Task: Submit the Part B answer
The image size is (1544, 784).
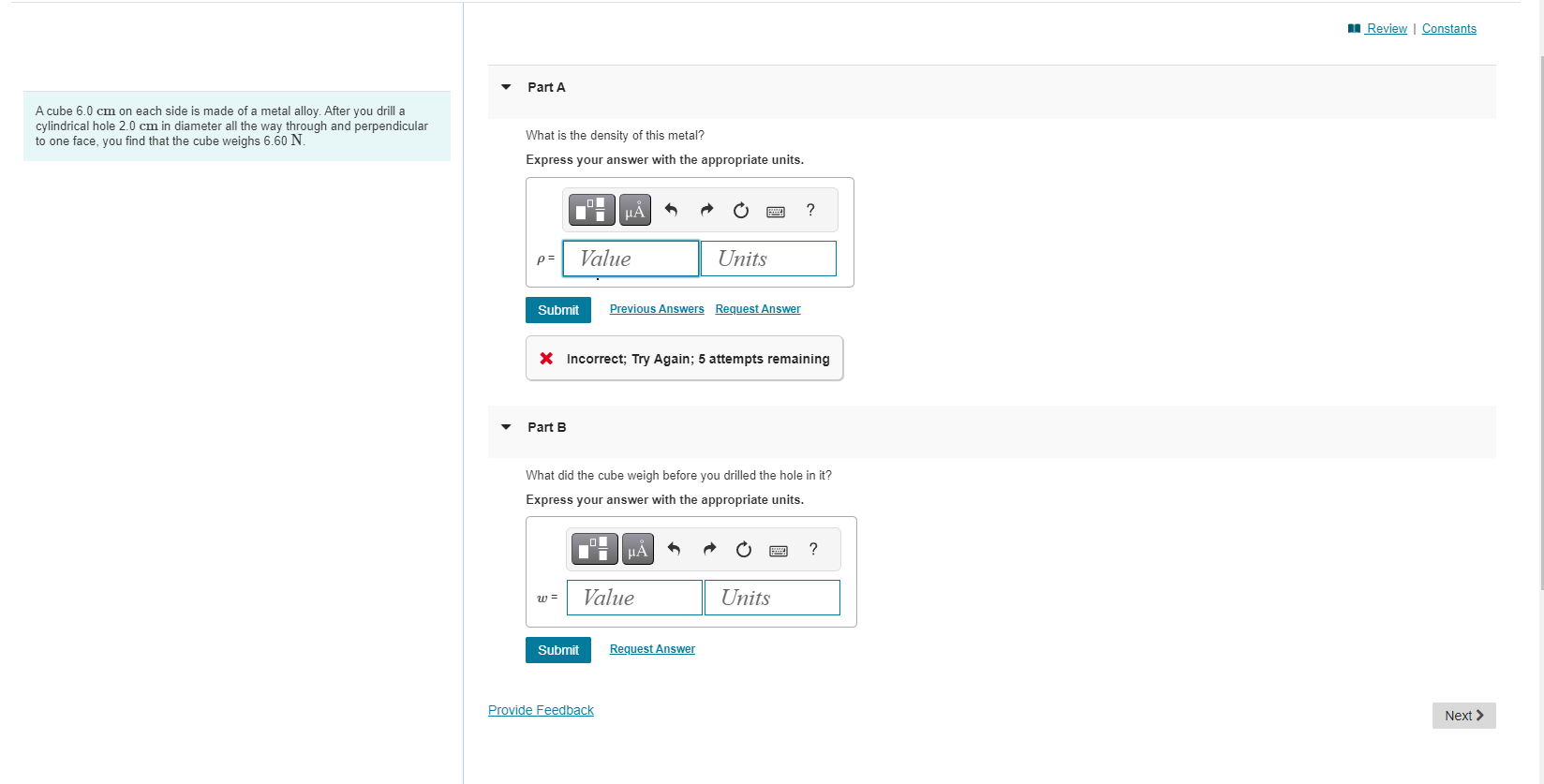Action: coord(558,650)
